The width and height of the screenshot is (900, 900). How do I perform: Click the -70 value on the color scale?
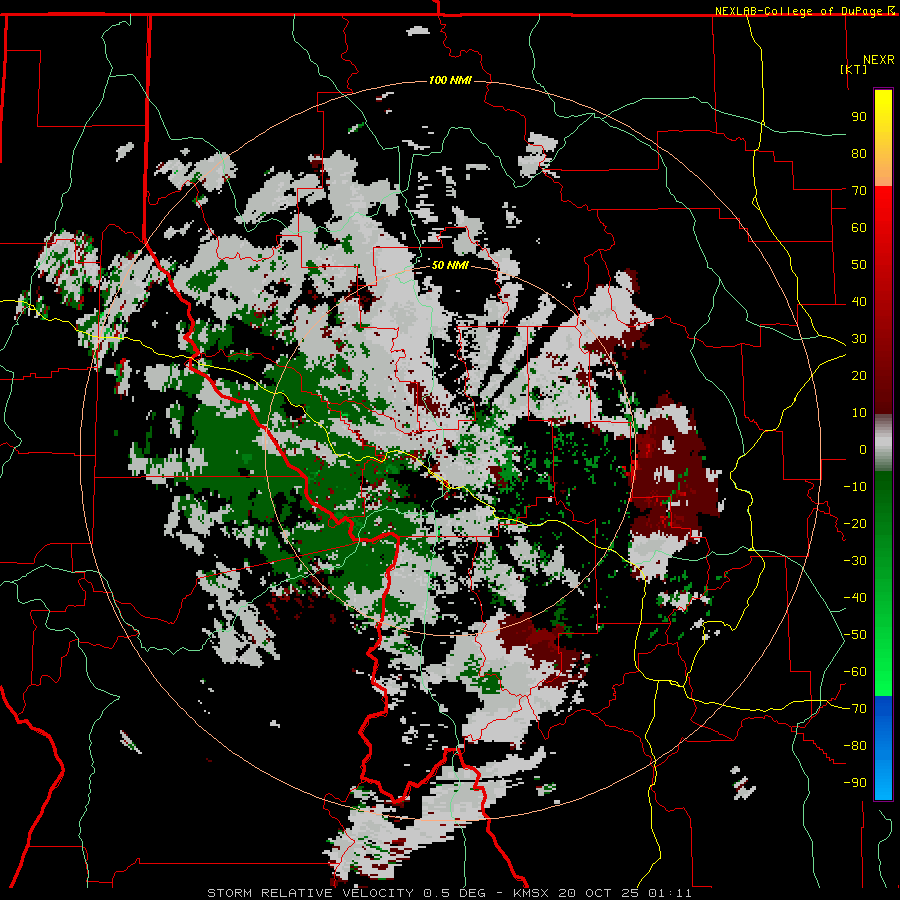855,709
